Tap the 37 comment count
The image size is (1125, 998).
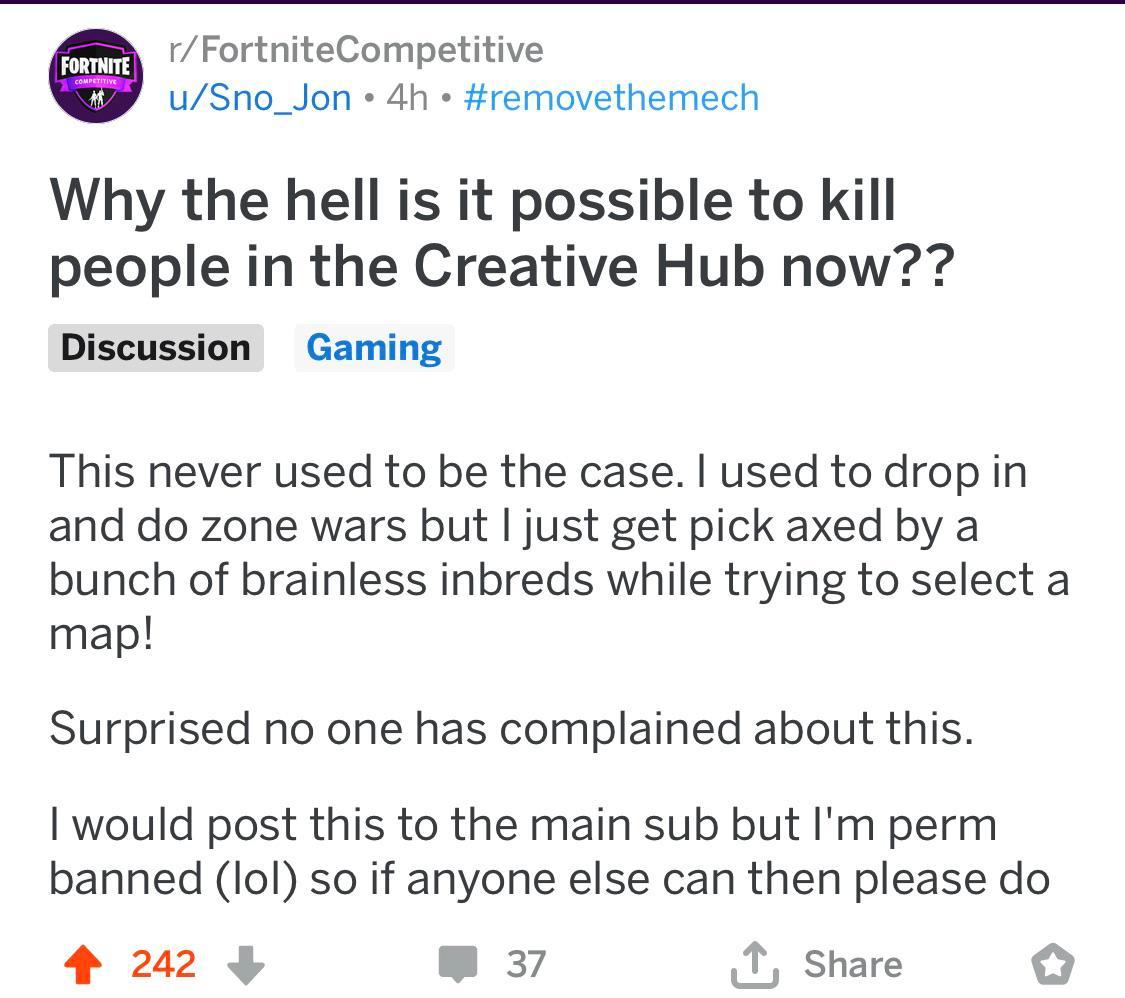524,964
